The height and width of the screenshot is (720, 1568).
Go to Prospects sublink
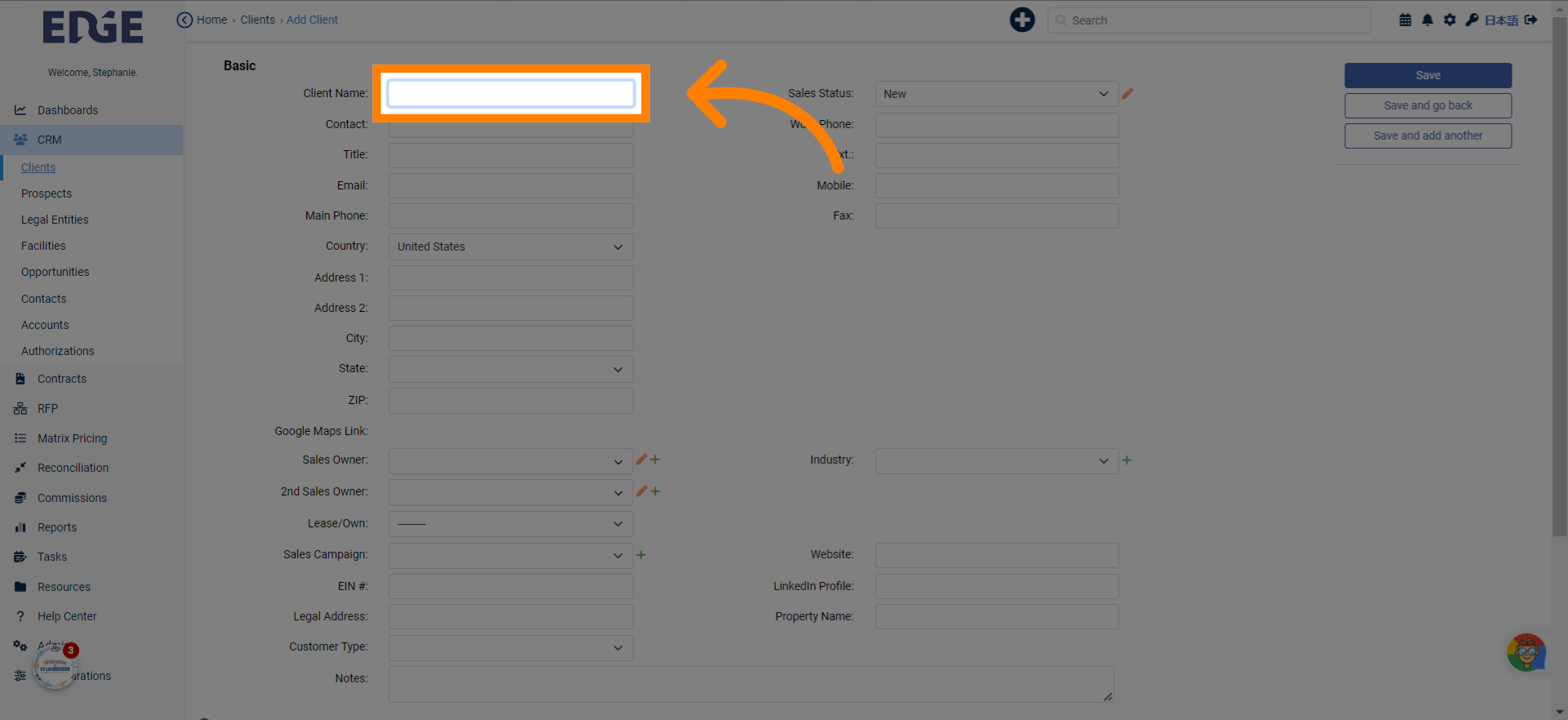47,193
